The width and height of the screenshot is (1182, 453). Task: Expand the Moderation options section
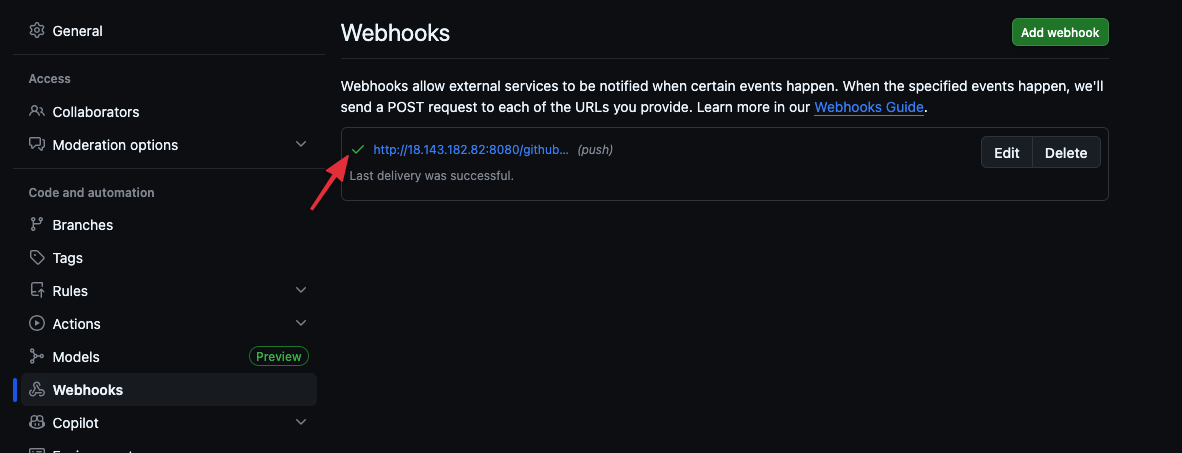tap(301, 145)
